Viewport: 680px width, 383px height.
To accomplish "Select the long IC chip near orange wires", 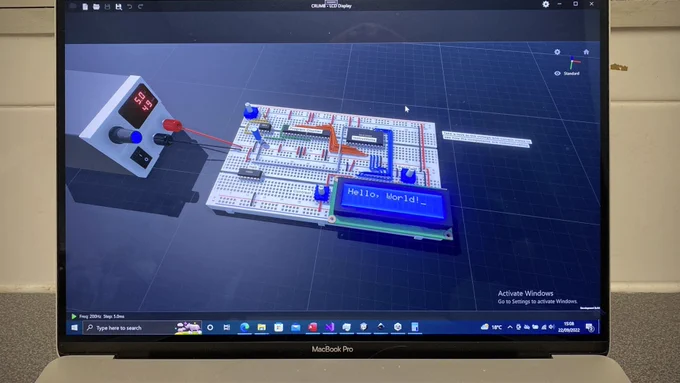I will pos(307,131).
